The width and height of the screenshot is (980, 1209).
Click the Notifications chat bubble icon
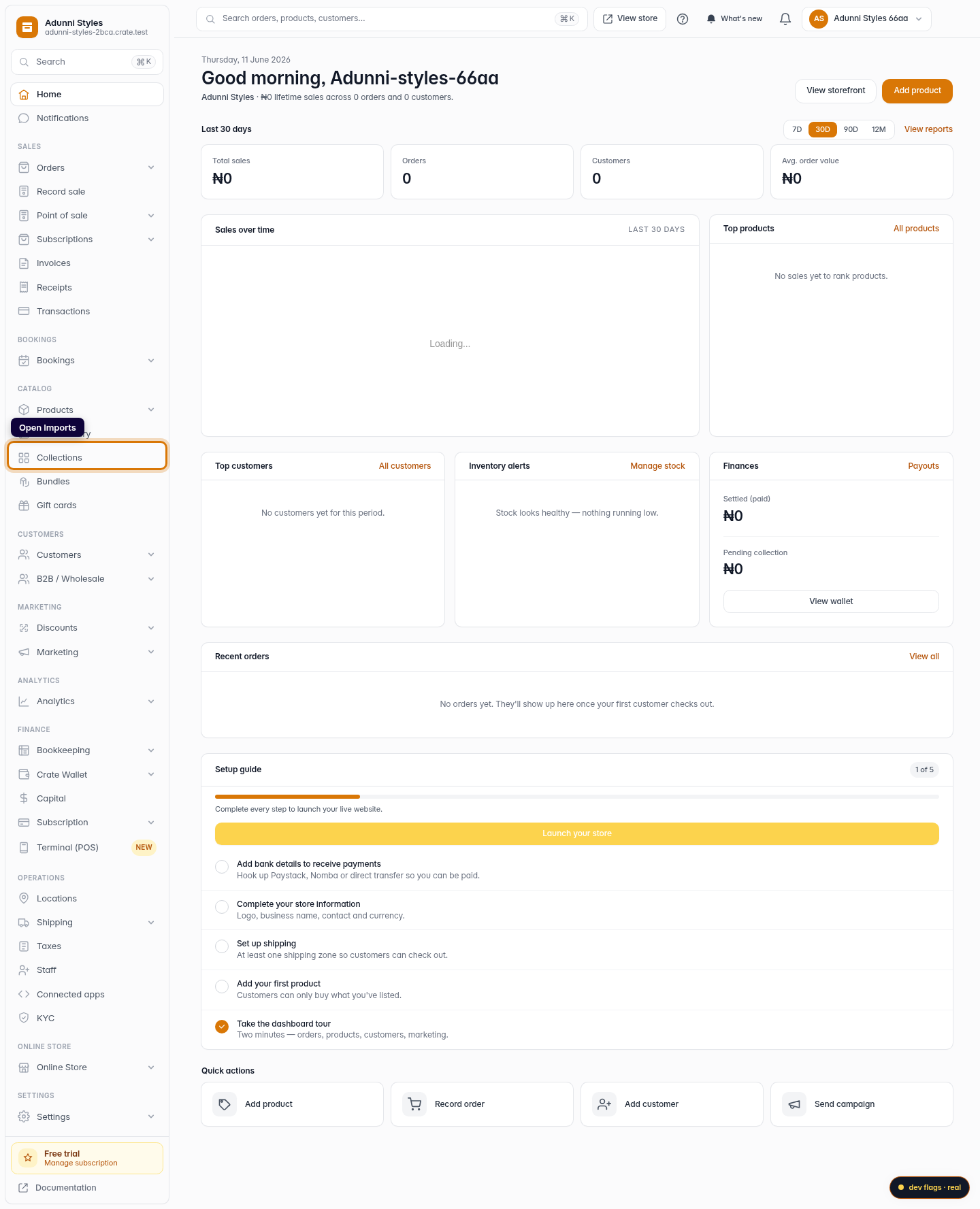point(24,118)
